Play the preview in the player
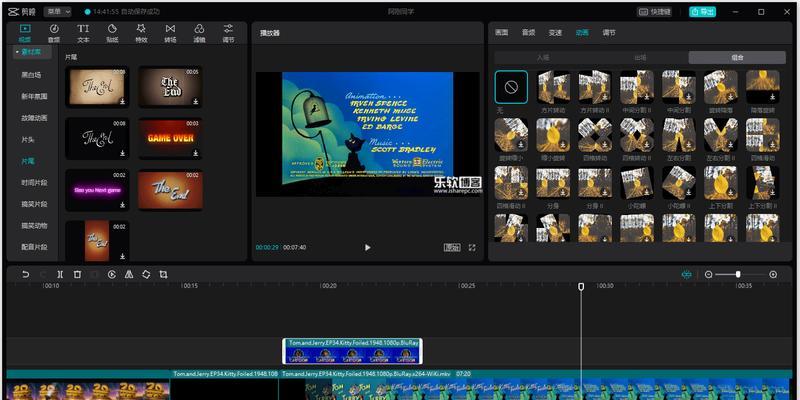 click(x=367, y=247)
